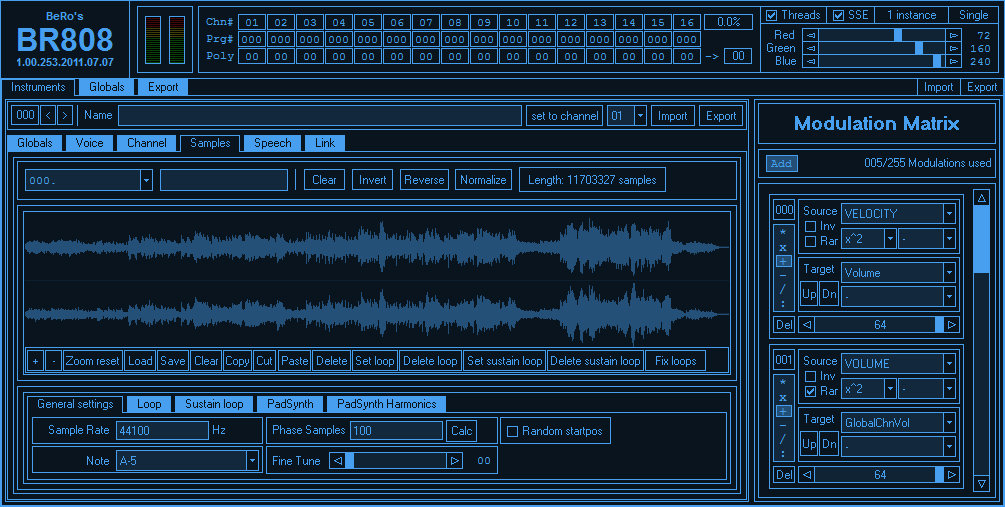
Task: Decrease the Red slider with its left arrow
Action: point(811,35)
